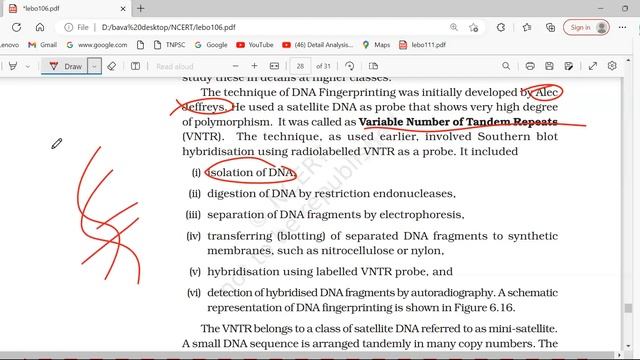Image resolution: width=640 pixels, height=360 pixels.
Task: Click the "of 31" page count text
Action: (323, 66)
